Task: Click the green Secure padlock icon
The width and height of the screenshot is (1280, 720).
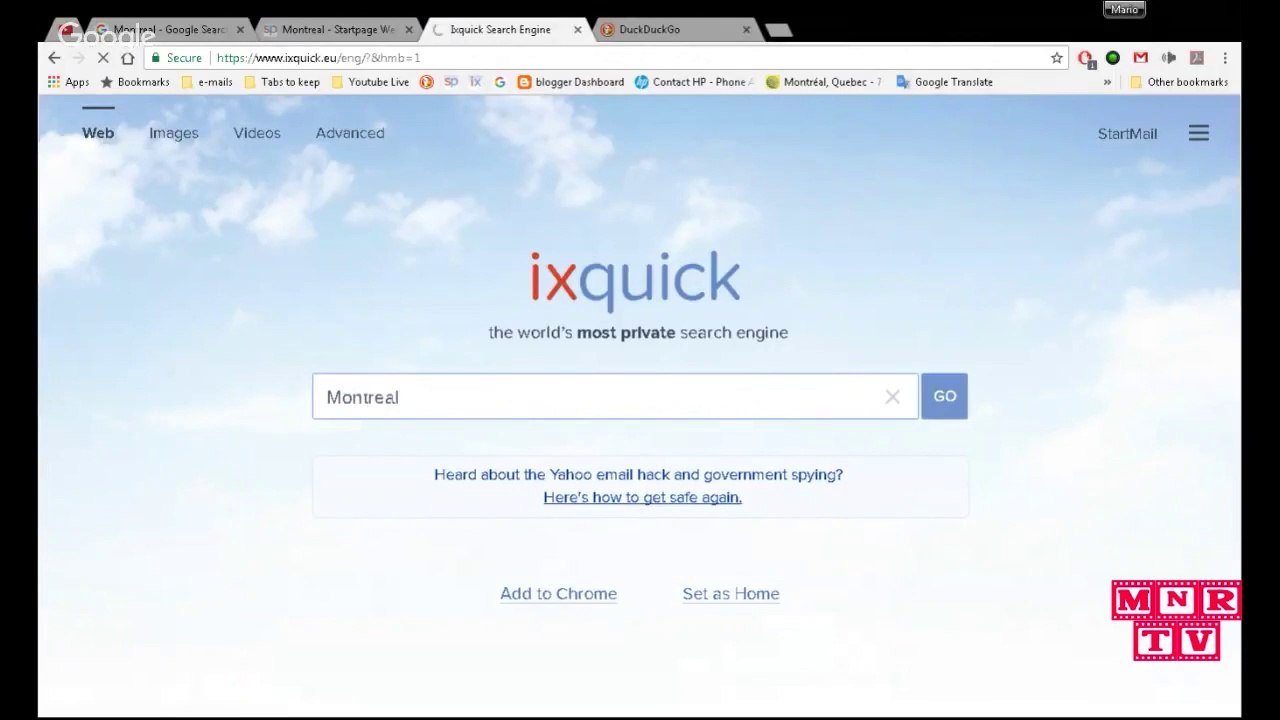Action: (155, 58)
